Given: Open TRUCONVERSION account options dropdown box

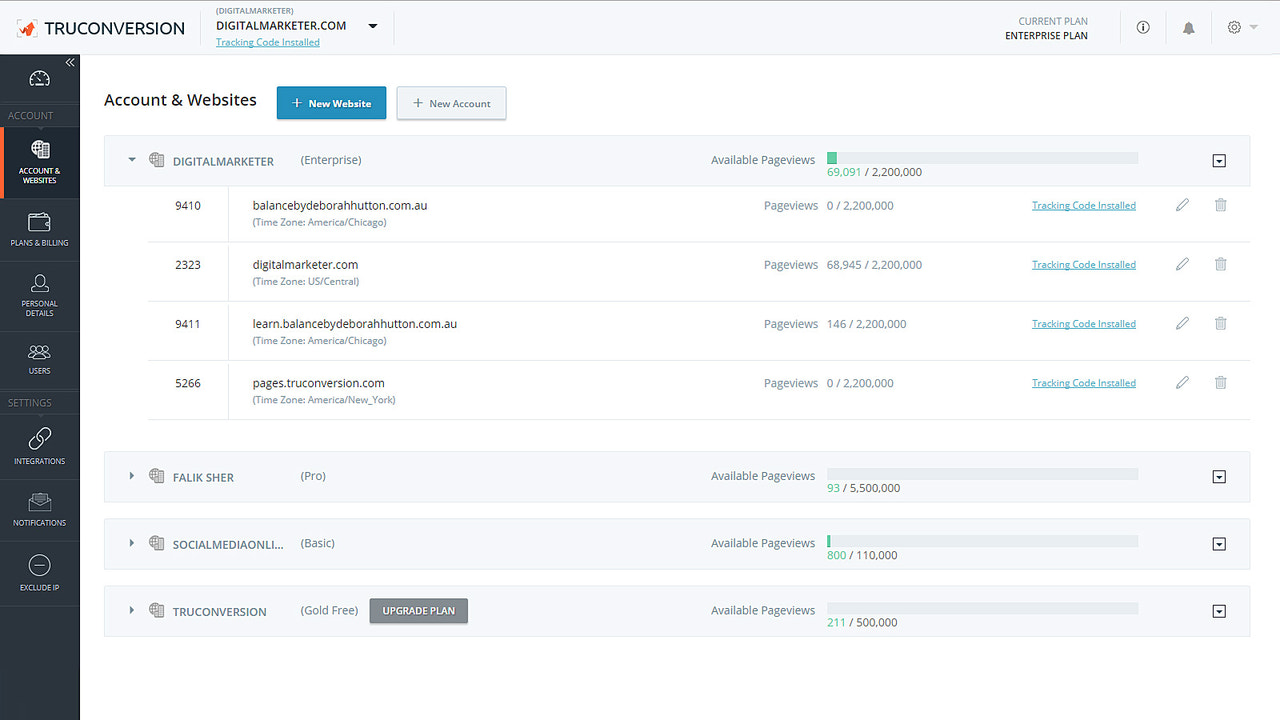Looking at the screenshot, I should (x=1219, y=611).
